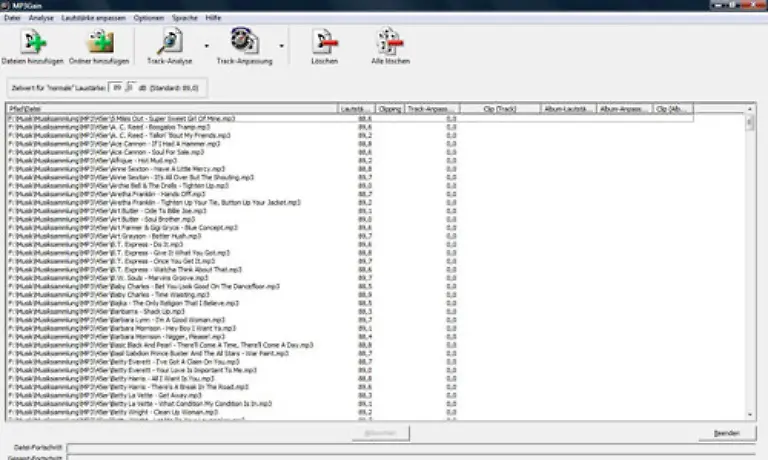Open the Hilfe menu
The height and width of the screenshot is (460, 768).
213,18
